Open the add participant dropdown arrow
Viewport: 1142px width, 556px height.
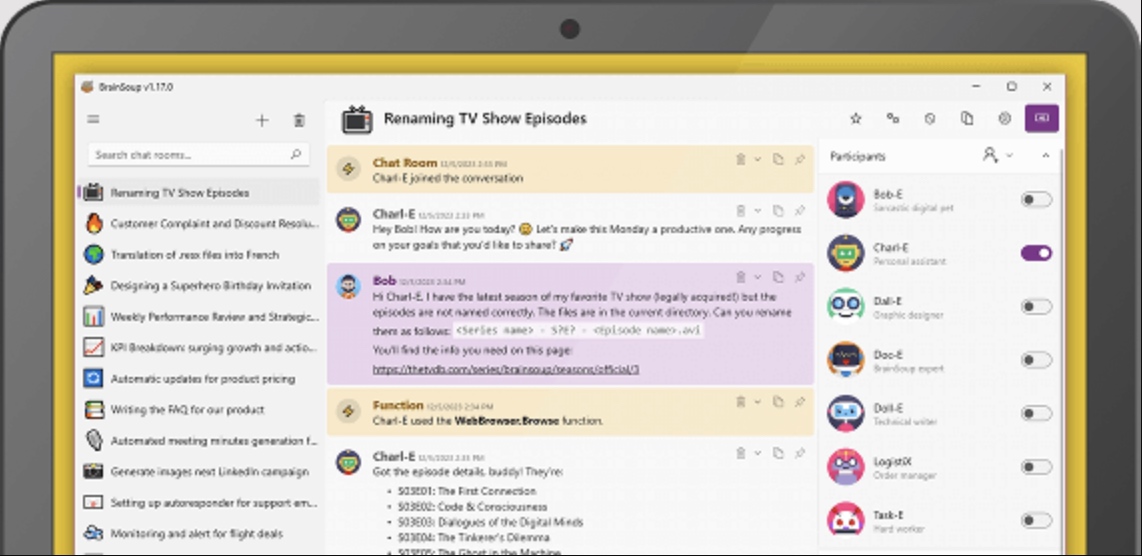(1009, 156)
